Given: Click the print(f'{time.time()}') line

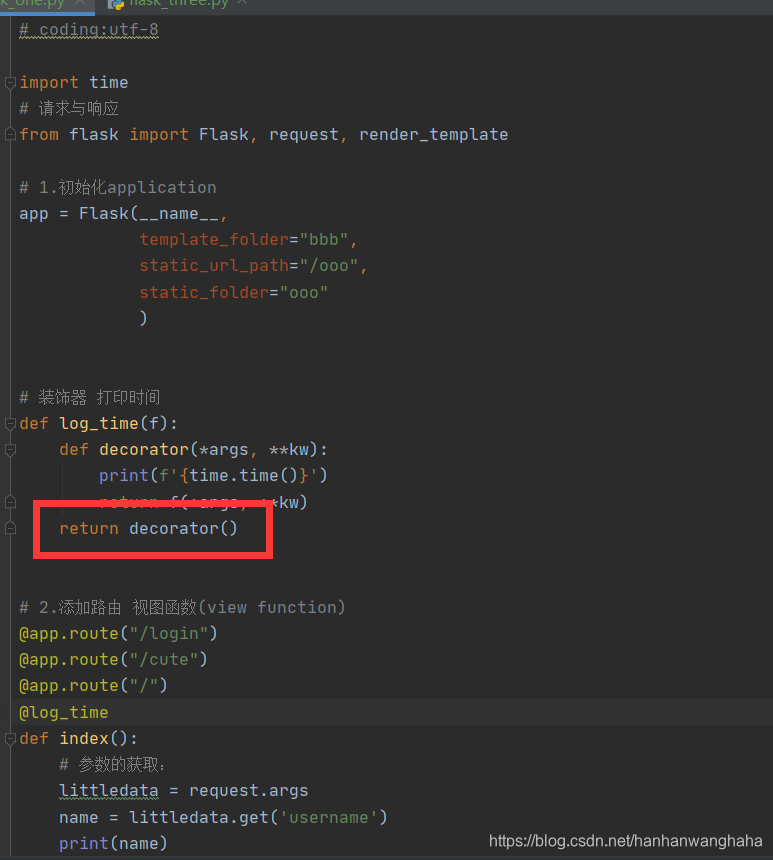Looking at the screenshot, I should [x=213, y=476].
